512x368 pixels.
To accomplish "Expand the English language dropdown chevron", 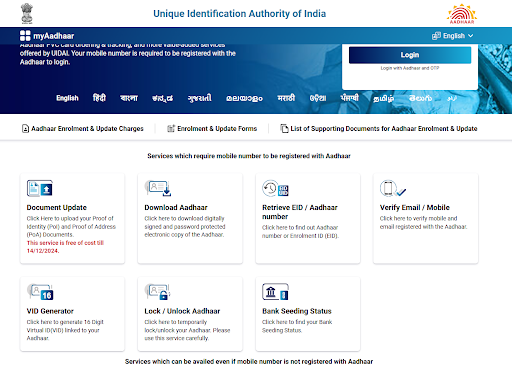I will tap(470, 36).
